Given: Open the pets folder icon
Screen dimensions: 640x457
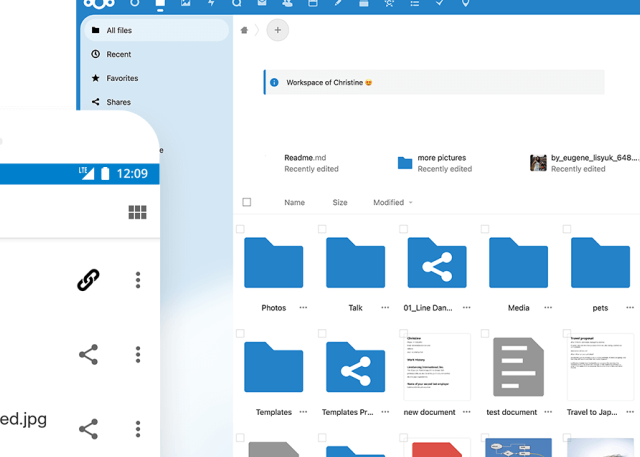Looking at the screenshot, I should tap(600, 263).
